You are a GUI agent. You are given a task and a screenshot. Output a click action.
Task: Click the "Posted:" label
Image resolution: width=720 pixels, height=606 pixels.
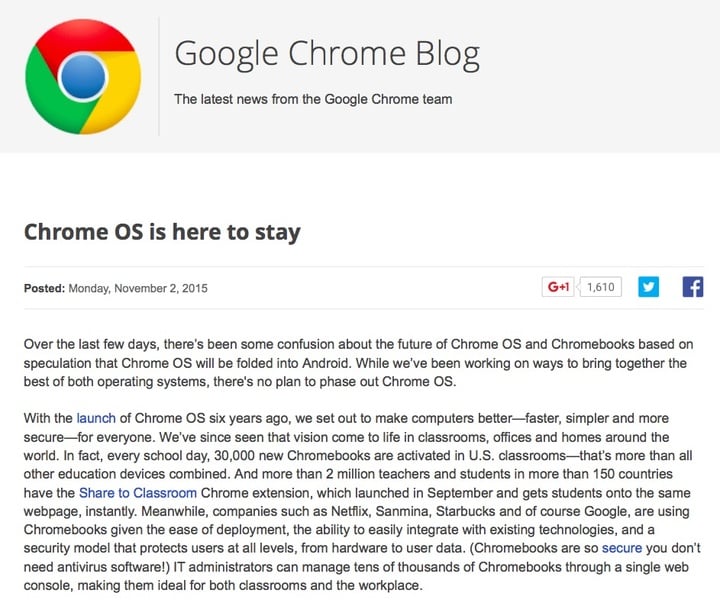click(x=44, y=289)
